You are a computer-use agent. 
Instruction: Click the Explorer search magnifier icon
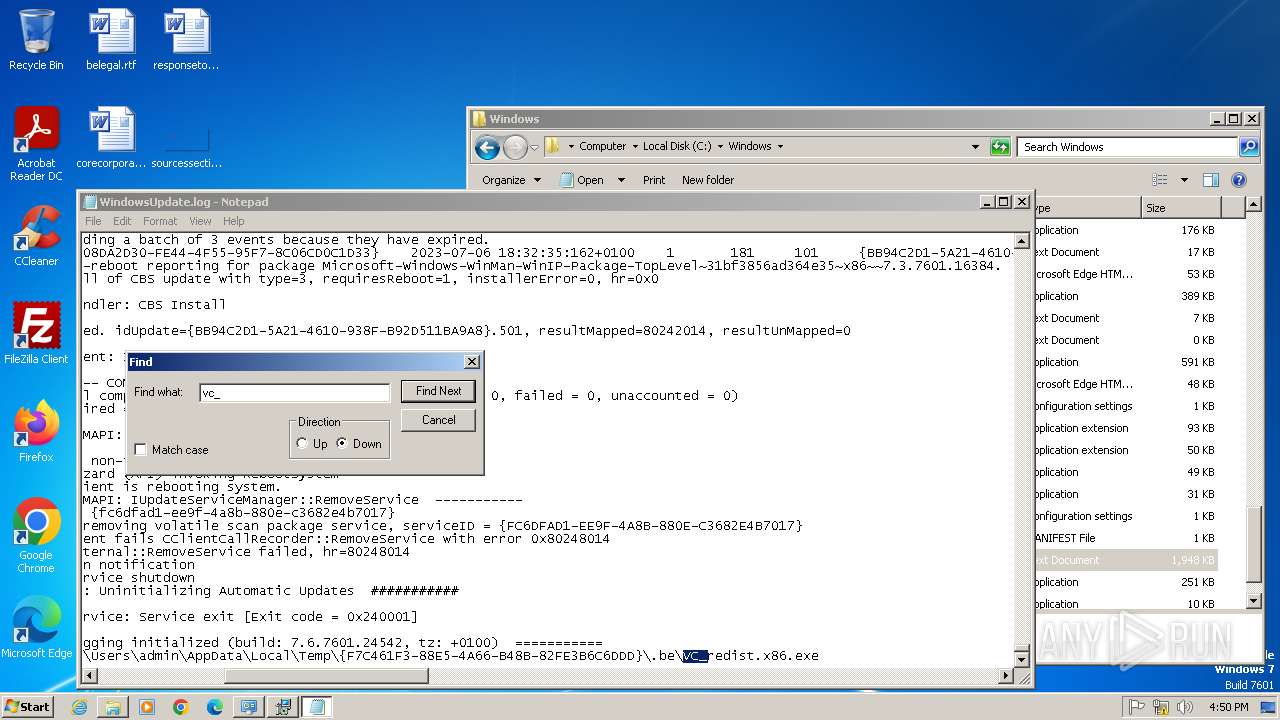[1248, 147]
